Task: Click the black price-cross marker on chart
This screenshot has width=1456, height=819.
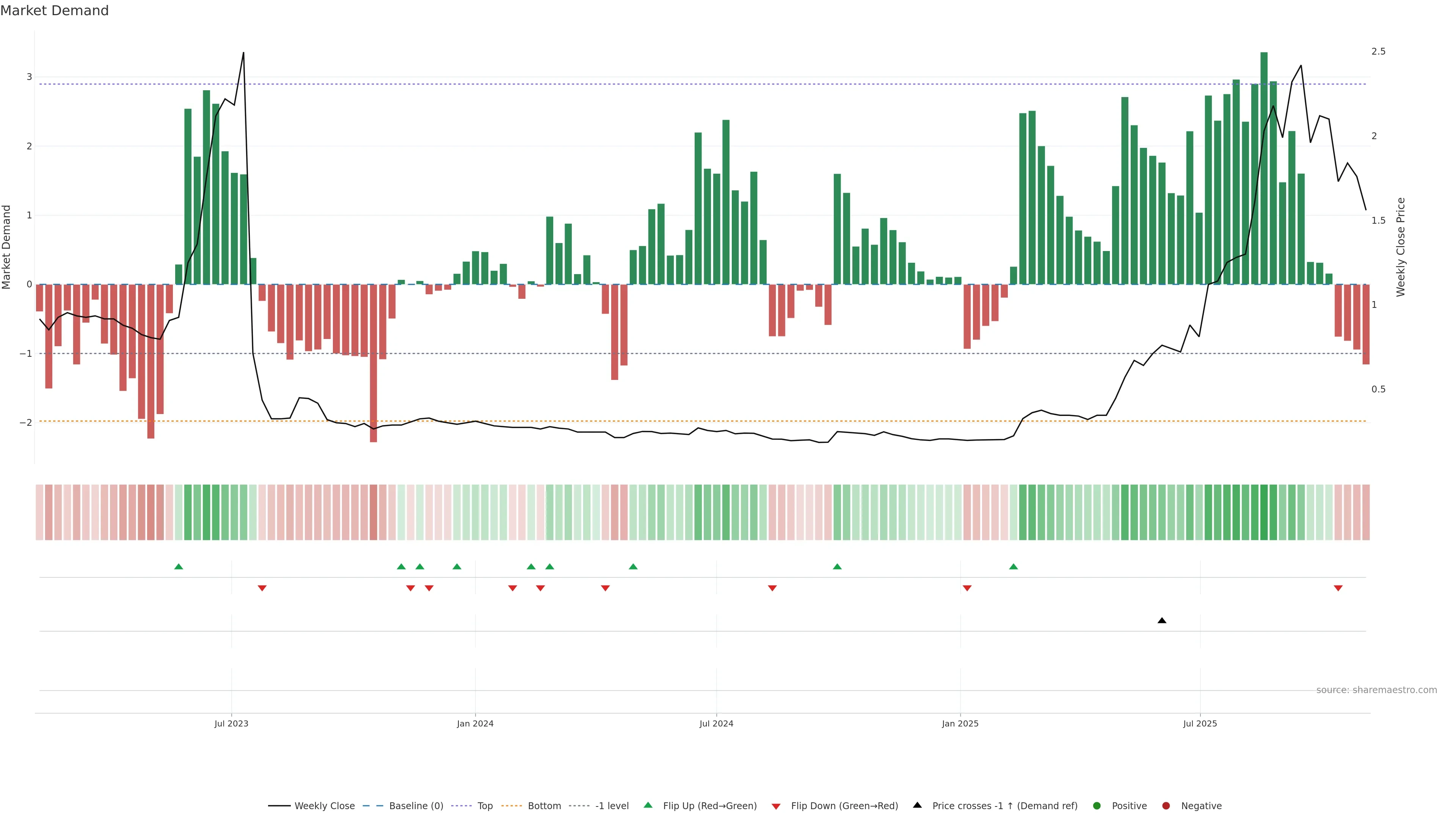Action: 1162,621
